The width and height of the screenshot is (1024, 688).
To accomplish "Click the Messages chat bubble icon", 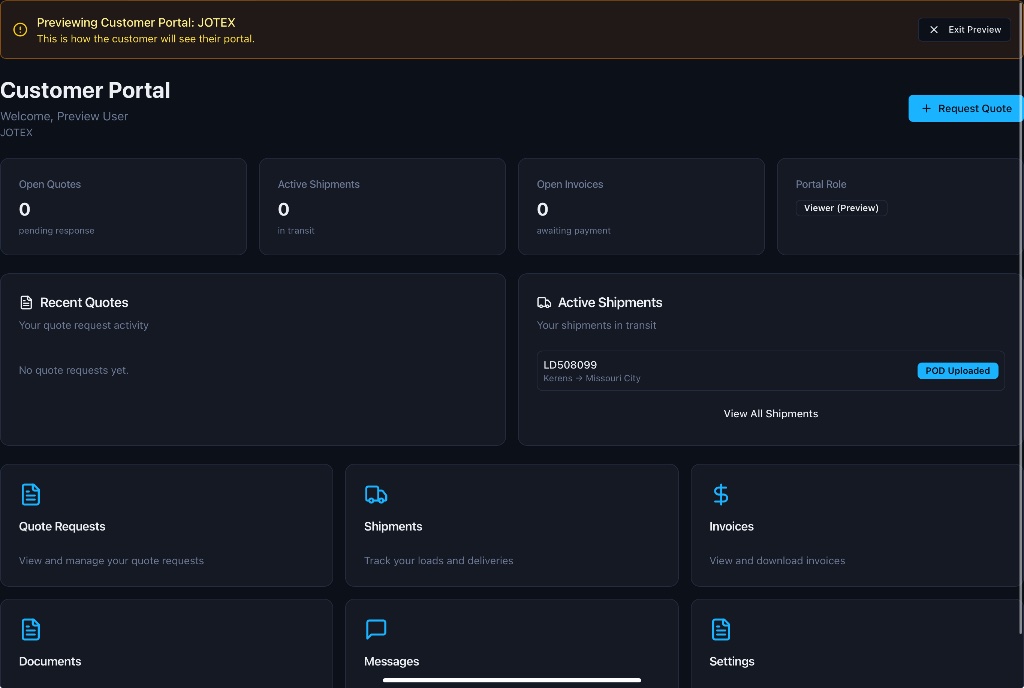I will [x=376, y=629].
